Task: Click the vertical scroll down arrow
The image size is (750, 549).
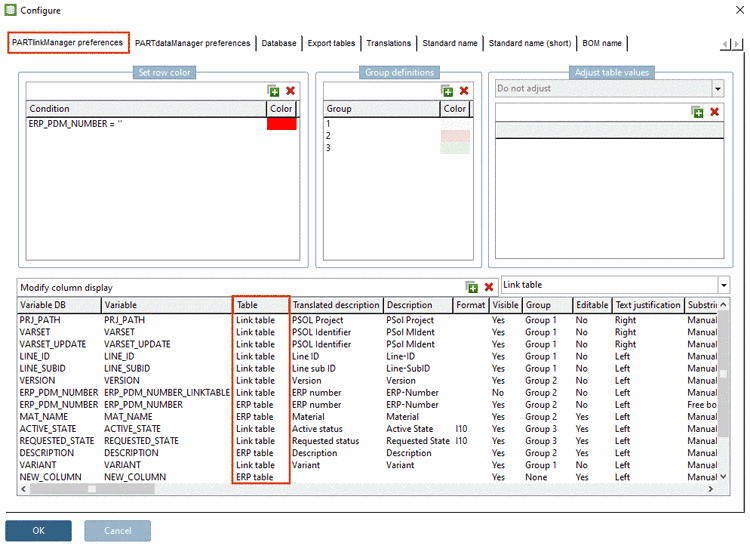Action: 723,477
